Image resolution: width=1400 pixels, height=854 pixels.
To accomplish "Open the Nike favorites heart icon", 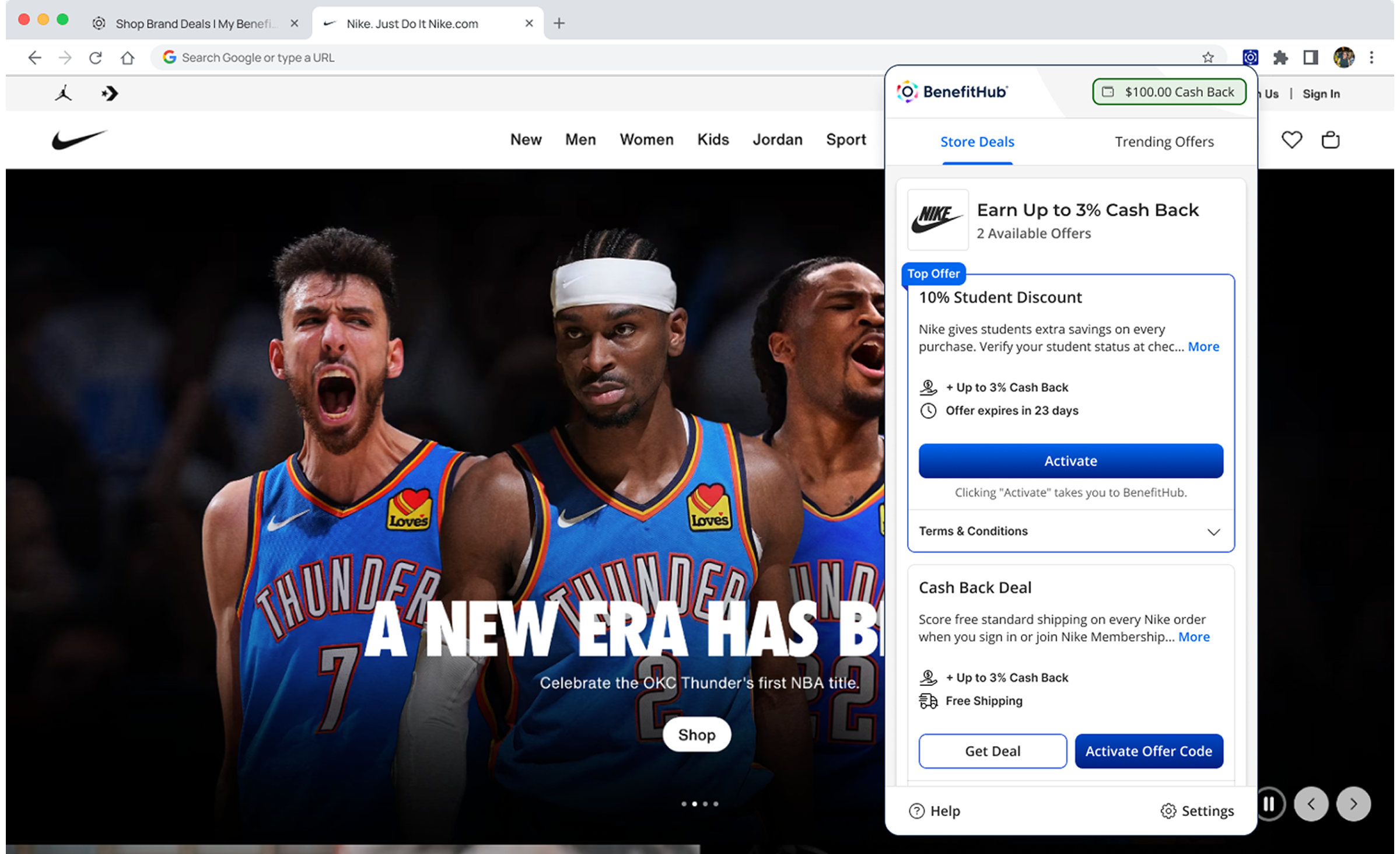I will (x=1291, y=140).
